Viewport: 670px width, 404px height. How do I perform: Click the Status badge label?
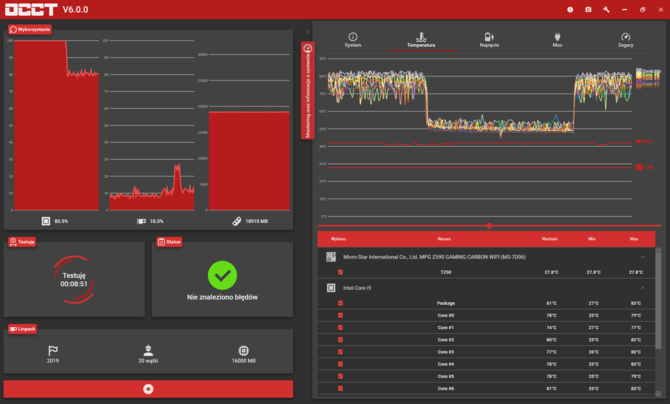click(x=169, y=242)
